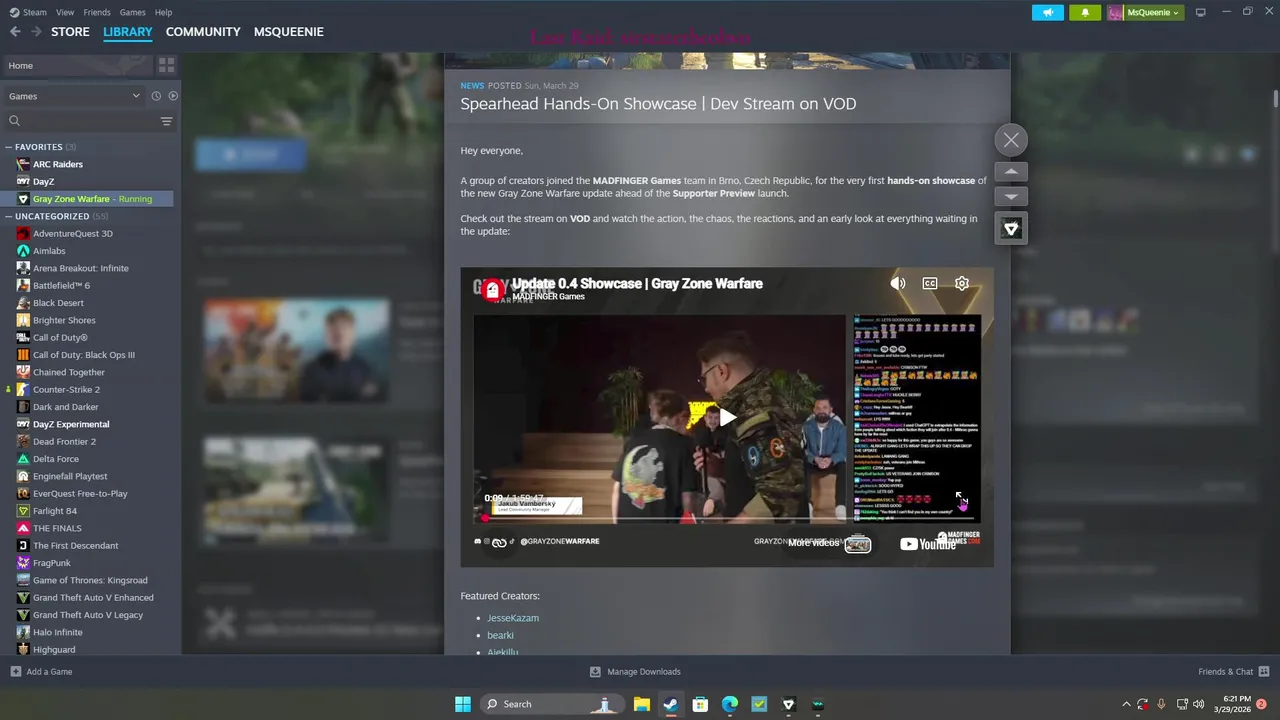
Task: Open the library advanced filters icon
Action: pos(166,121)
